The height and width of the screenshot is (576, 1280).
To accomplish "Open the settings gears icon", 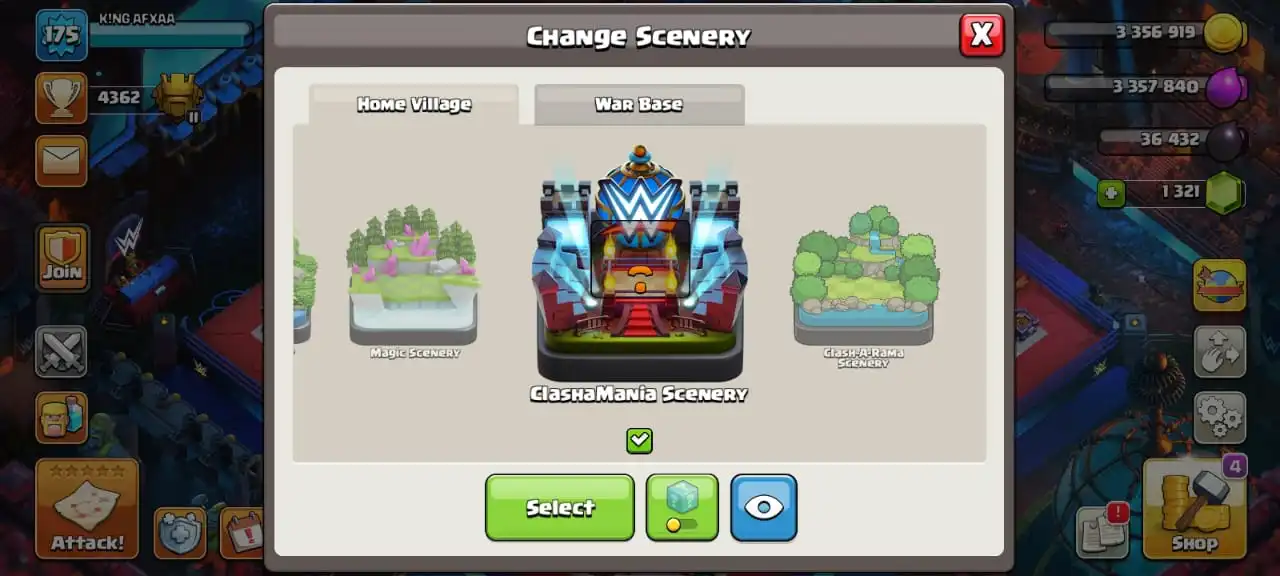I will pos(1219,417).
